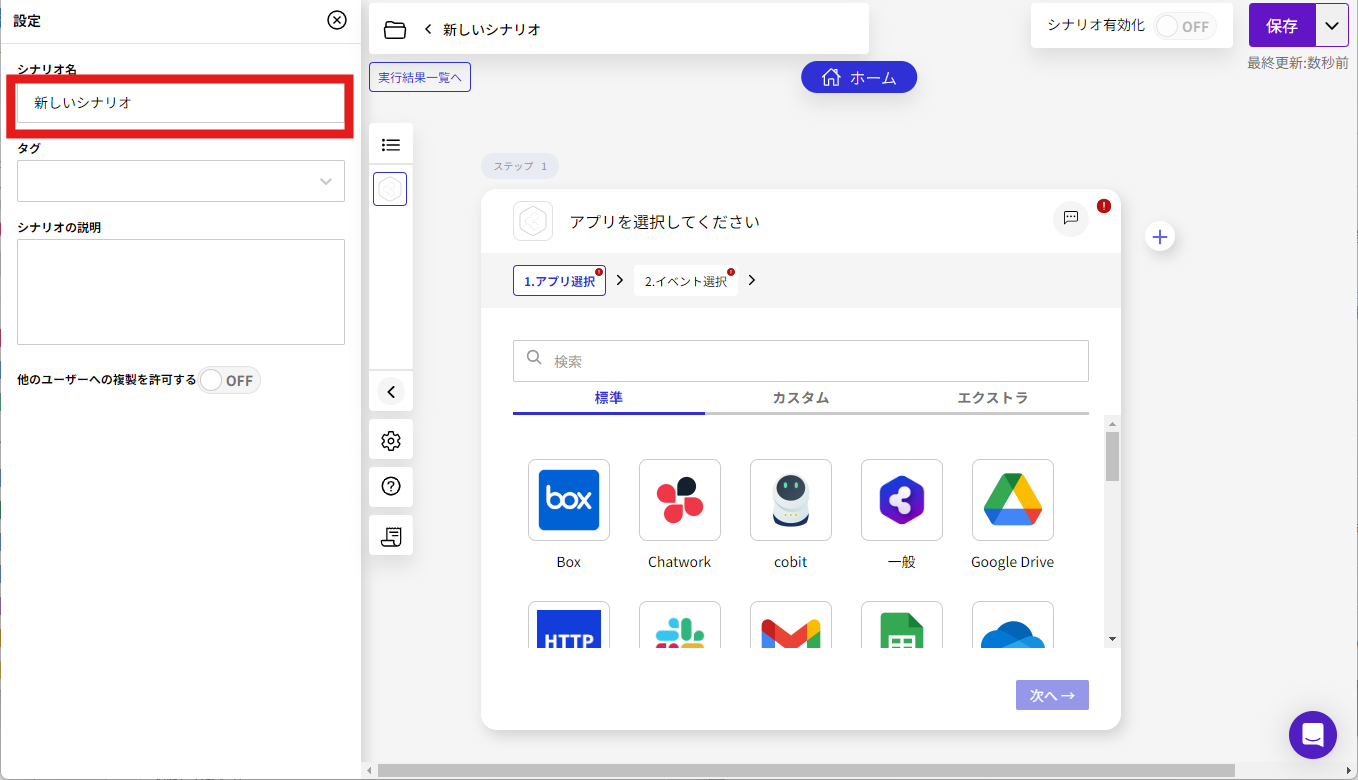Select the step 1 thumbnail in the sidebar
Screen dimensions: 1358x780
(x=390, y=188)
